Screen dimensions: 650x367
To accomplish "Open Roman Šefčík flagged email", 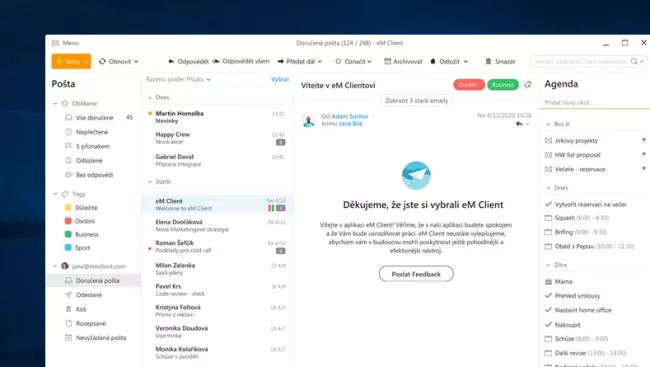I will point(217,246).
